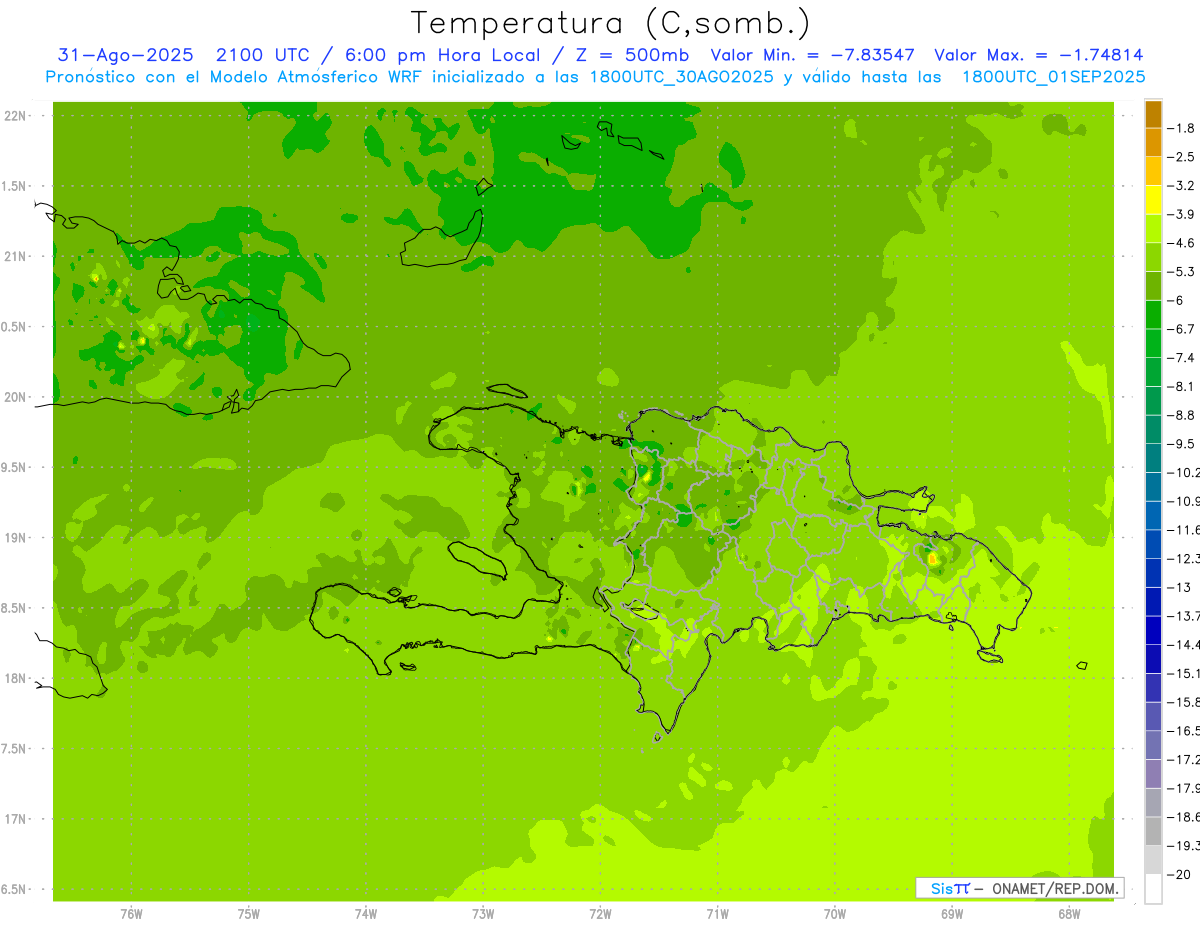Click the '76W' longitude label
The height and width of the screenshot is (927, 1200).
pyautogui.click(x=131, y=914)
